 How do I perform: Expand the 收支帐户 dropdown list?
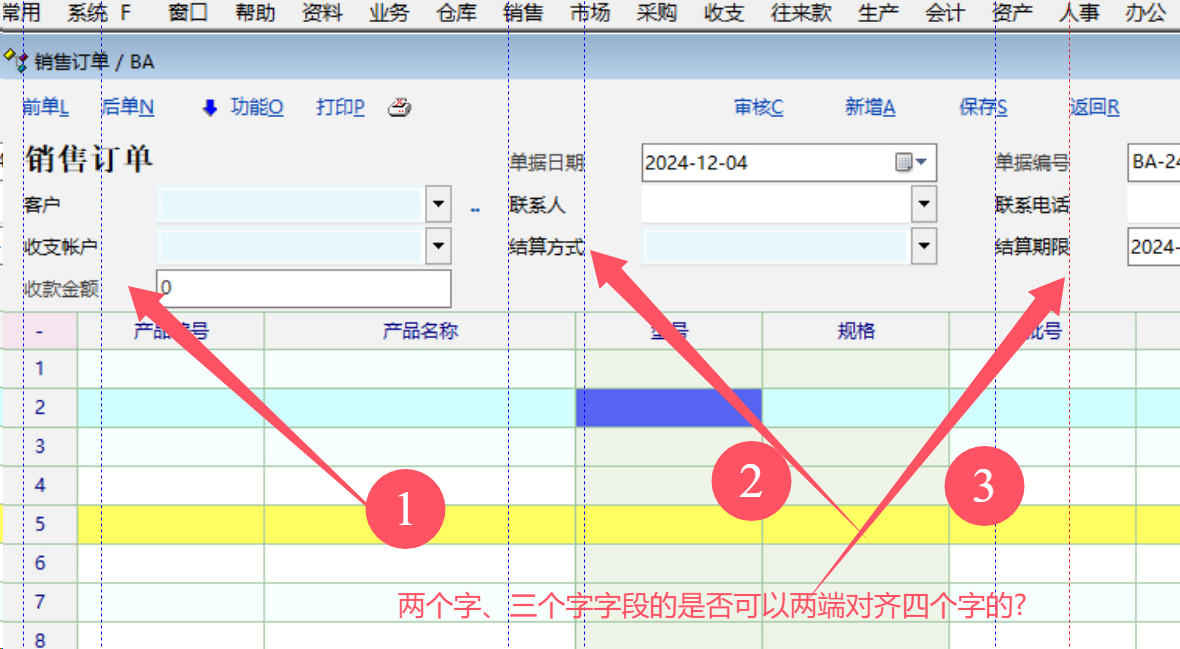click(x=438, y=246)
